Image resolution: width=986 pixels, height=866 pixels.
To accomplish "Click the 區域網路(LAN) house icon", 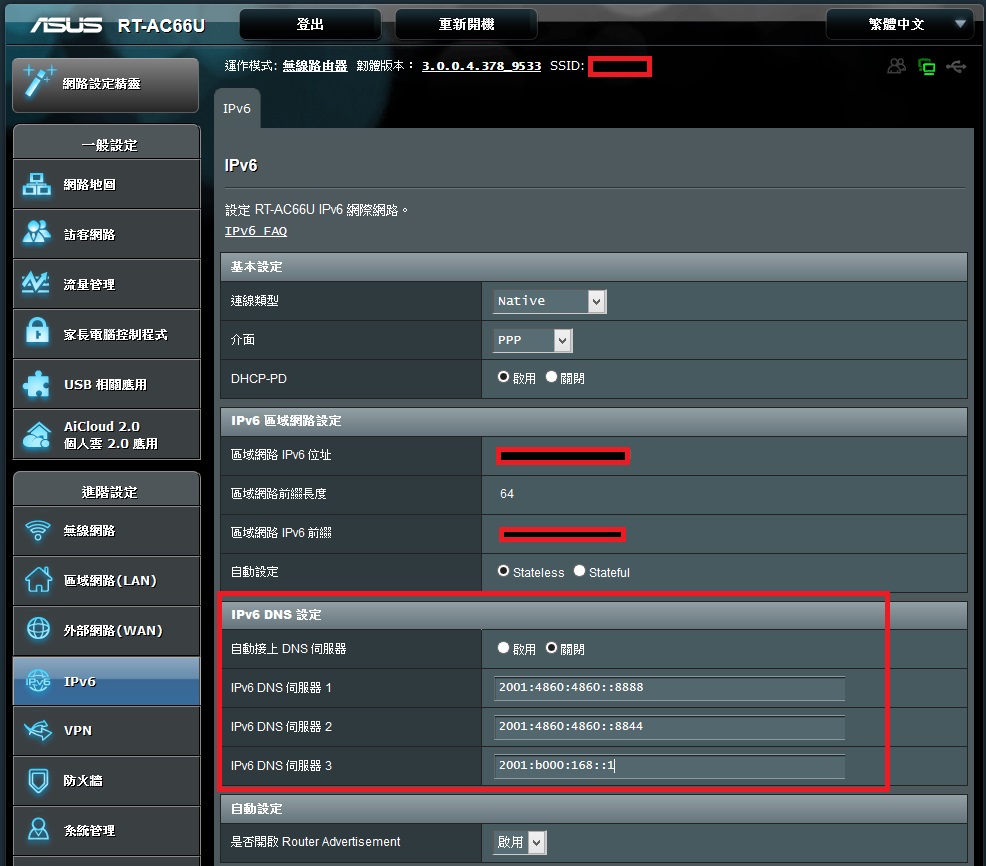I will click(38, 579).
